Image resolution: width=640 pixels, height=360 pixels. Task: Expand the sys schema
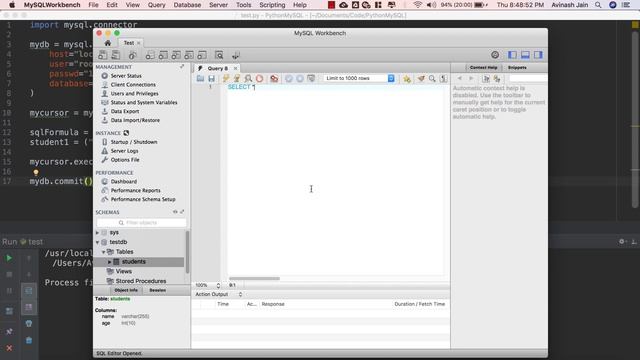98,232
